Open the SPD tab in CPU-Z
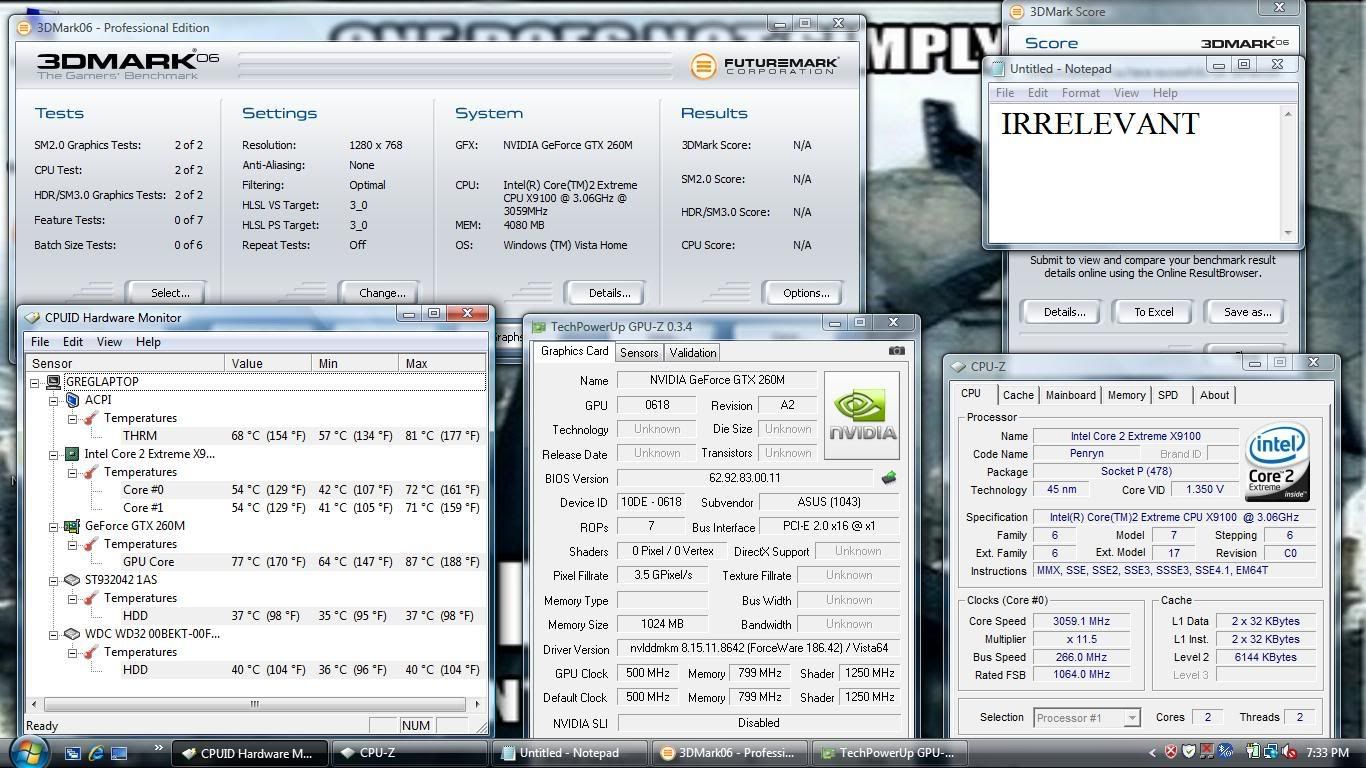Viewport: 1366px width, 768px height. coord(1168,395)
